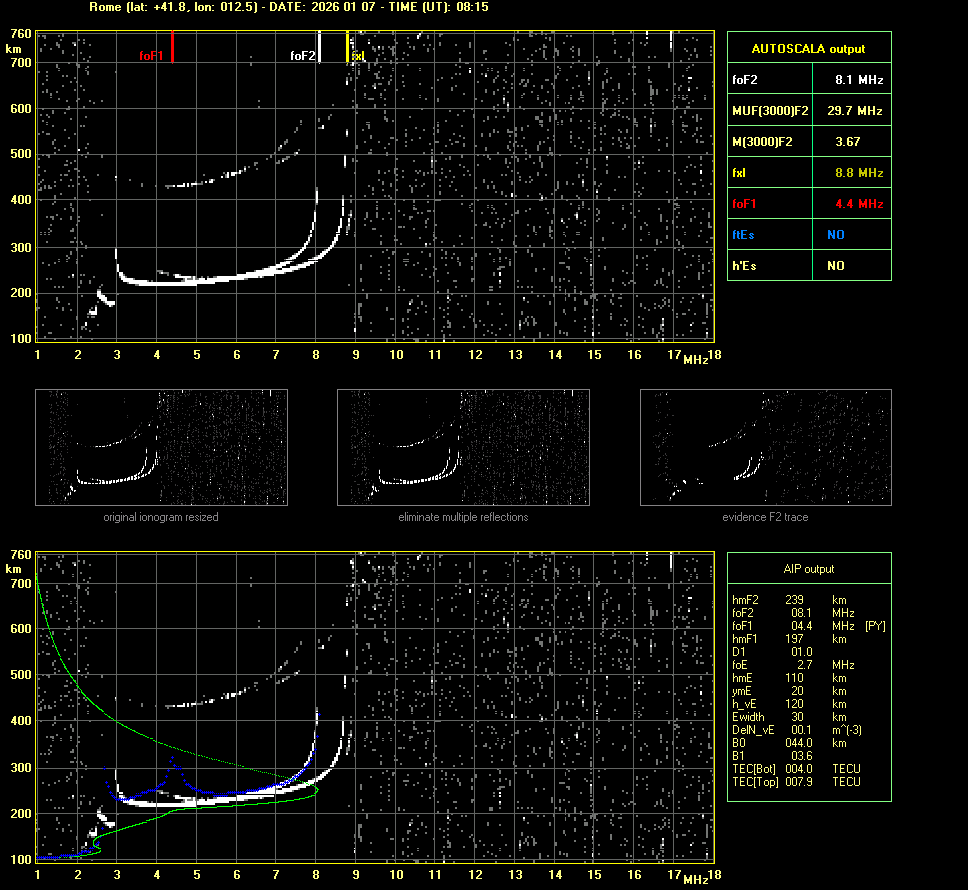
Task: Select the TEC[Top] 007.9 TECU row
Action: (796, 782)
